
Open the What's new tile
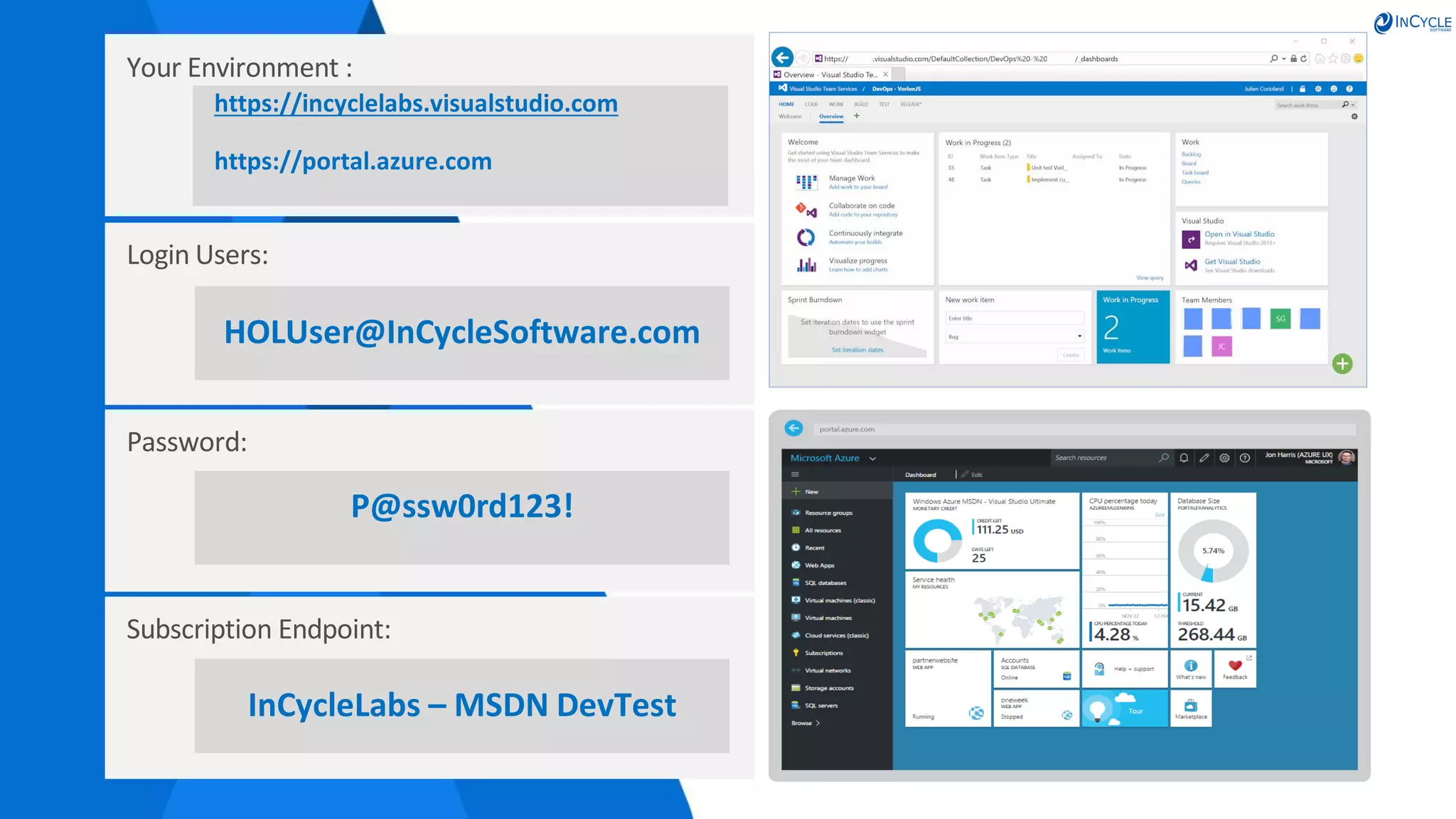(x=1191, y=669)
